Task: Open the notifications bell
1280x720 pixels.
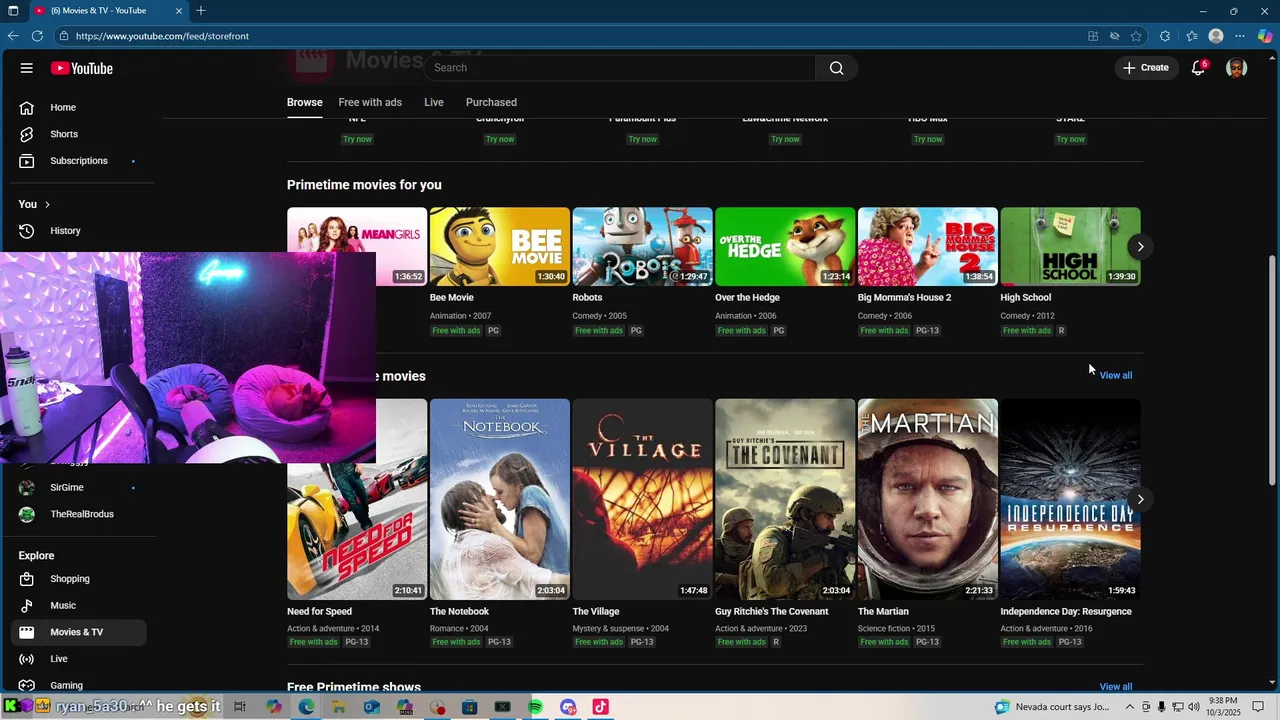Action: (1198, 68)
